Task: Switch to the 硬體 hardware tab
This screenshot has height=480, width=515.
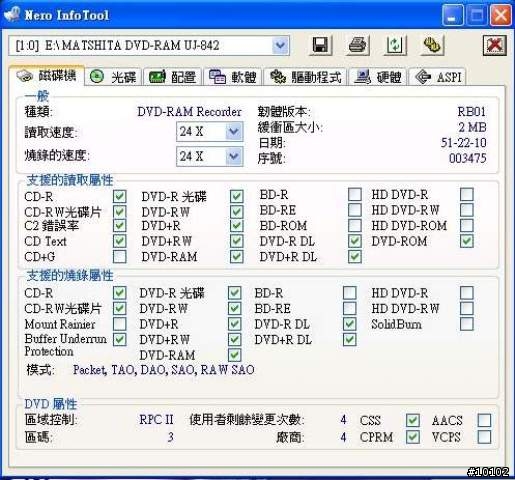Action: tap(378, 77)
